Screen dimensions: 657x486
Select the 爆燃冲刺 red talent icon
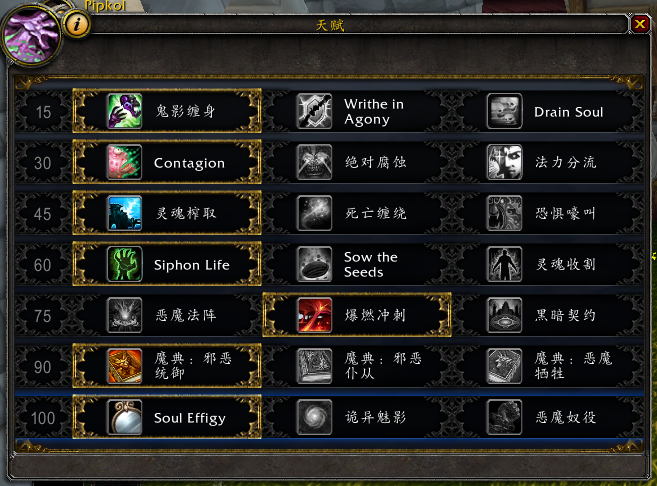(x=314, y=315)
